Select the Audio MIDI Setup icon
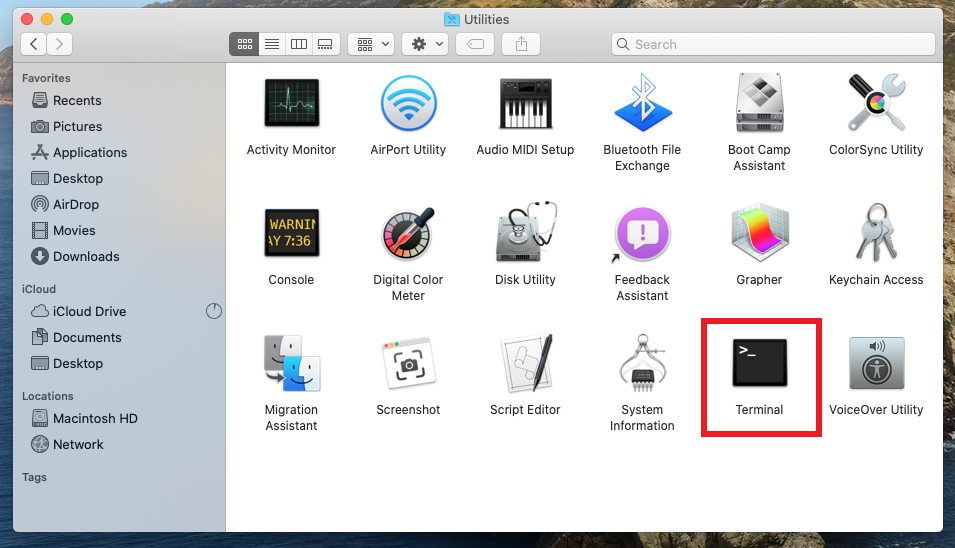This screenshot has width=955, height=548. (x=526, y=103)
